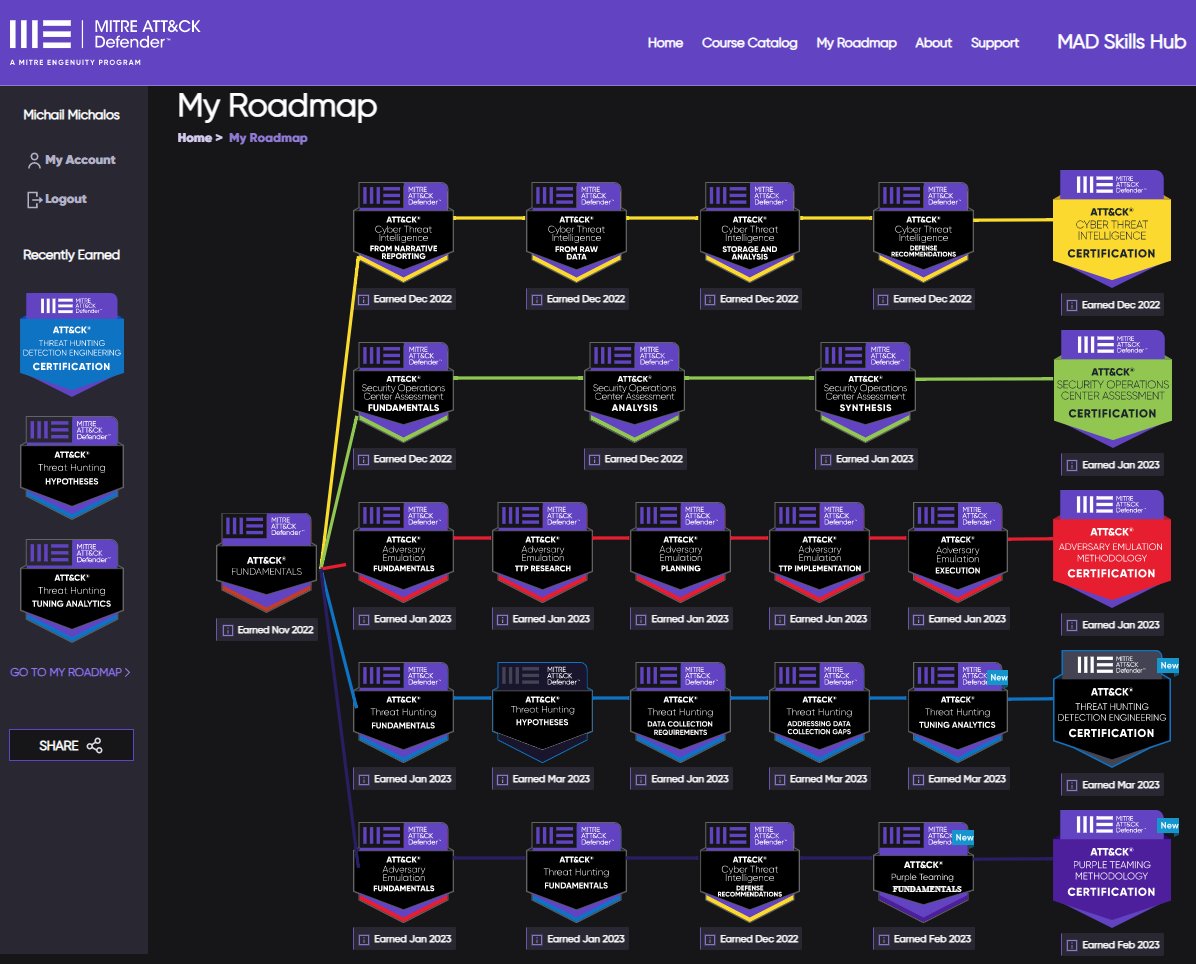The width and height of the screenshot is (1196, 964).
Task: Open the Home menu item
Action: click(x=665, y=43)
